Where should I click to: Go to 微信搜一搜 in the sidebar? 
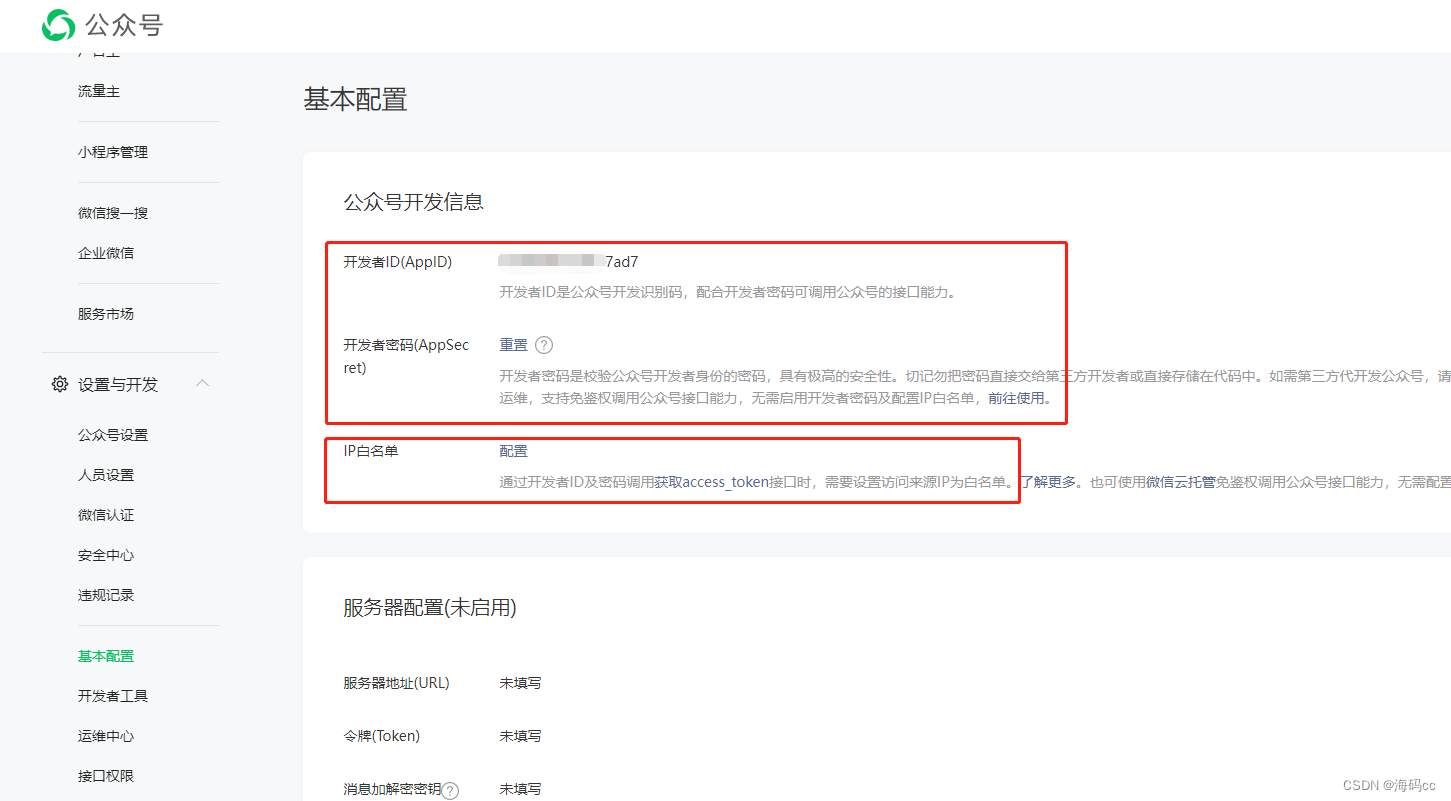tap(113, 213)
